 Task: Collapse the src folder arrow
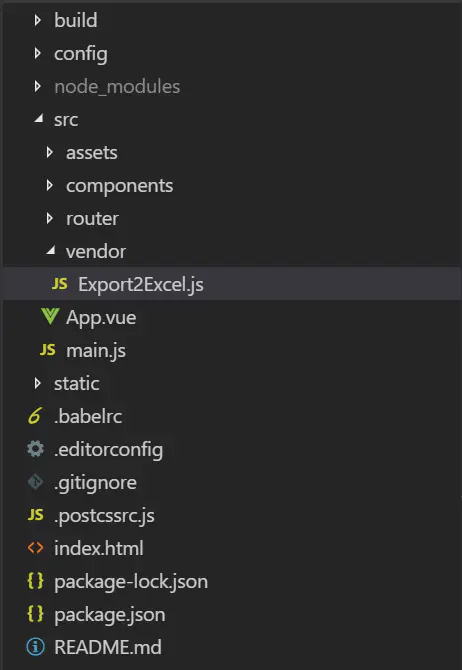click(38, 119)
